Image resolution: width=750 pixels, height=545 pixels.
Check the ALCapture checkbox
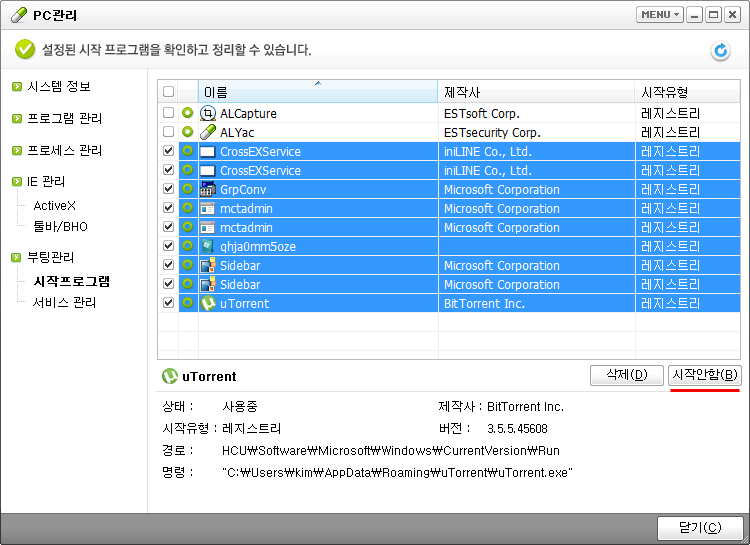coord(168,112)
